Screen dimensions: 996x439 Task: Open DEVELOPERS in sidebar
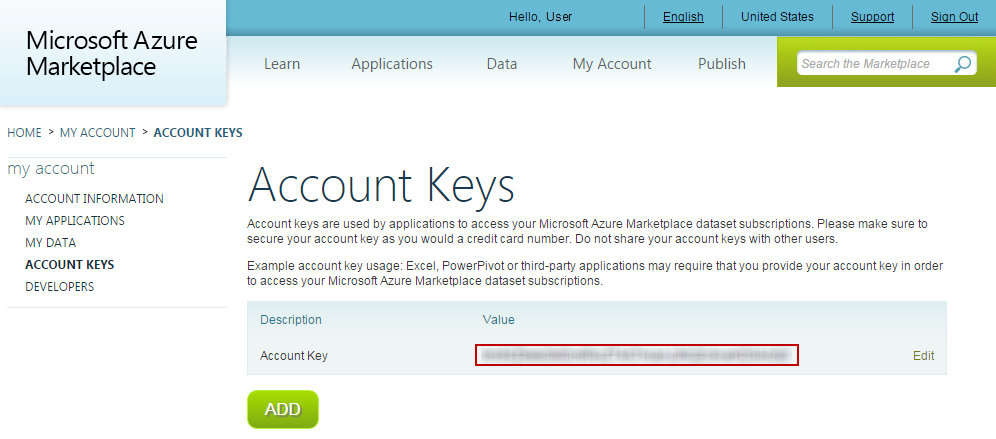tap(60, 287)
